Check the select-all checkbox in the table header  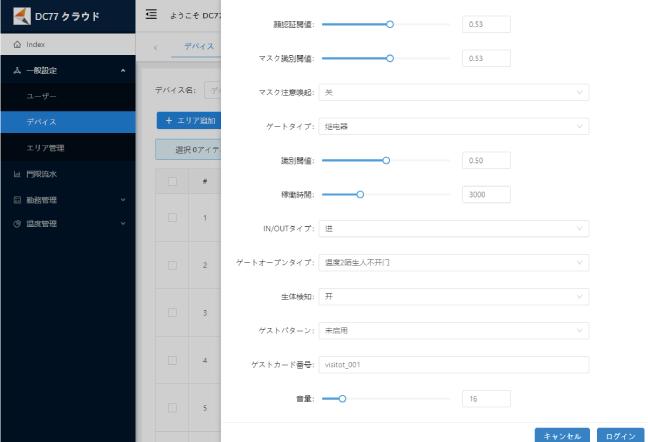(x=172, y=181)
